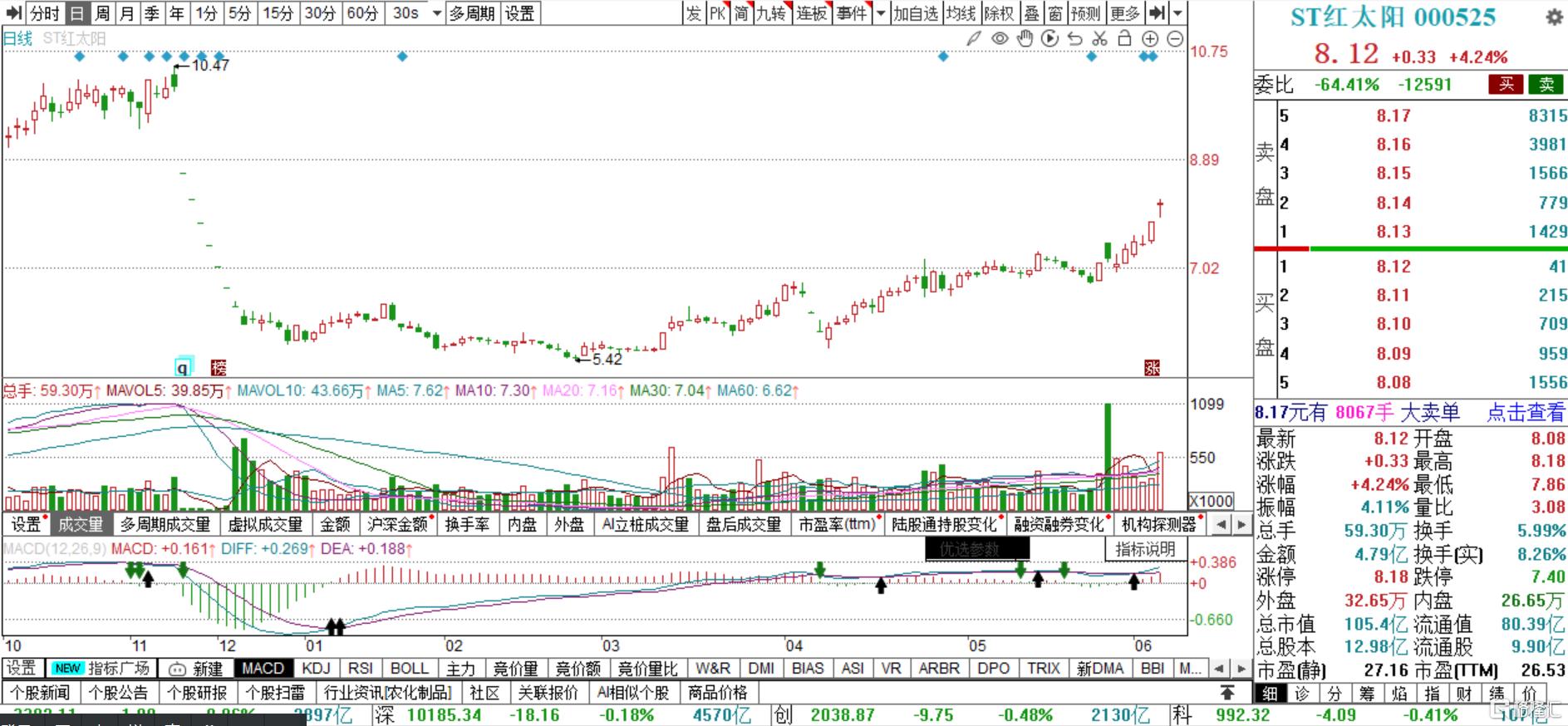Viewport: 1568px width, 726px height.
Task: Select the 年 yearly period
Action: (x=176, y=13)
